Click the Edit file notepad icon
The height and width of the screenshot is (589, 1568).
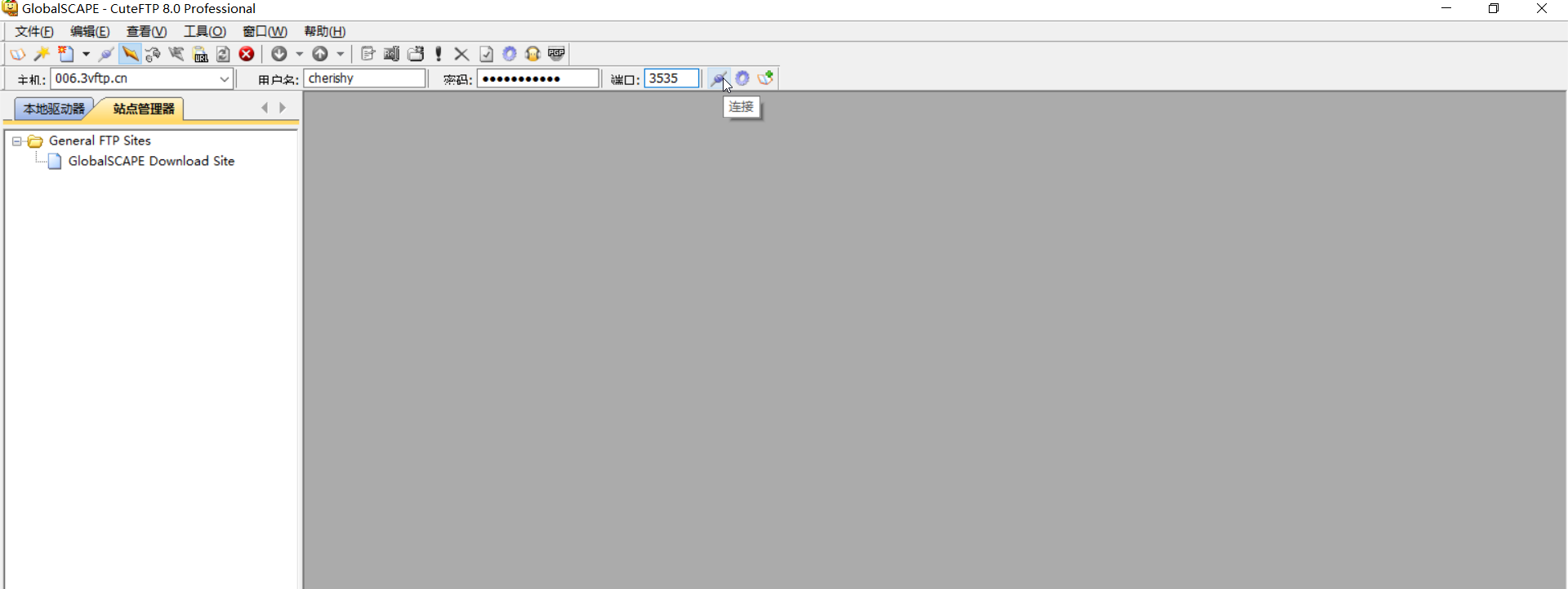[368, 54]
